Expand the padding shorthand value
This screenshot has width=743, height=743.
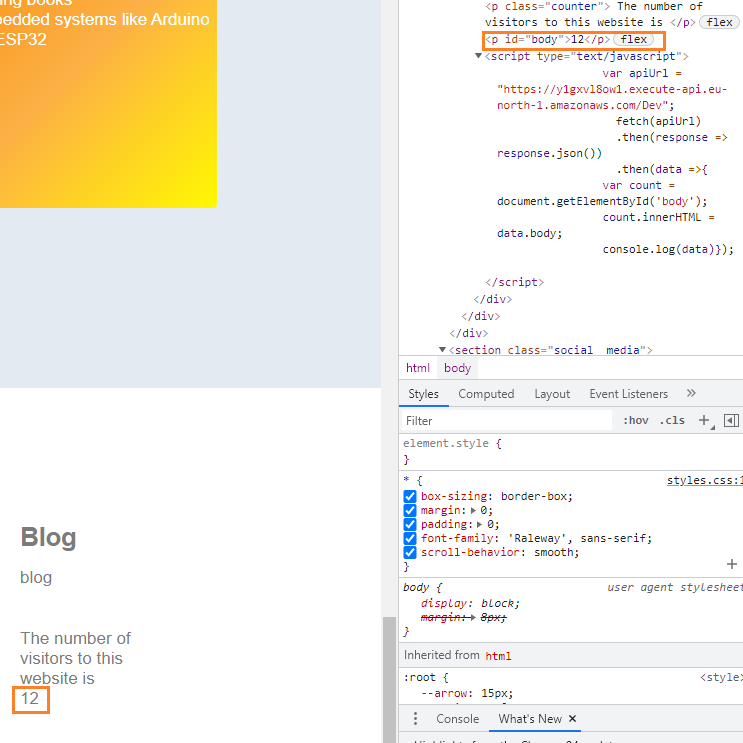tap(480, 525)
